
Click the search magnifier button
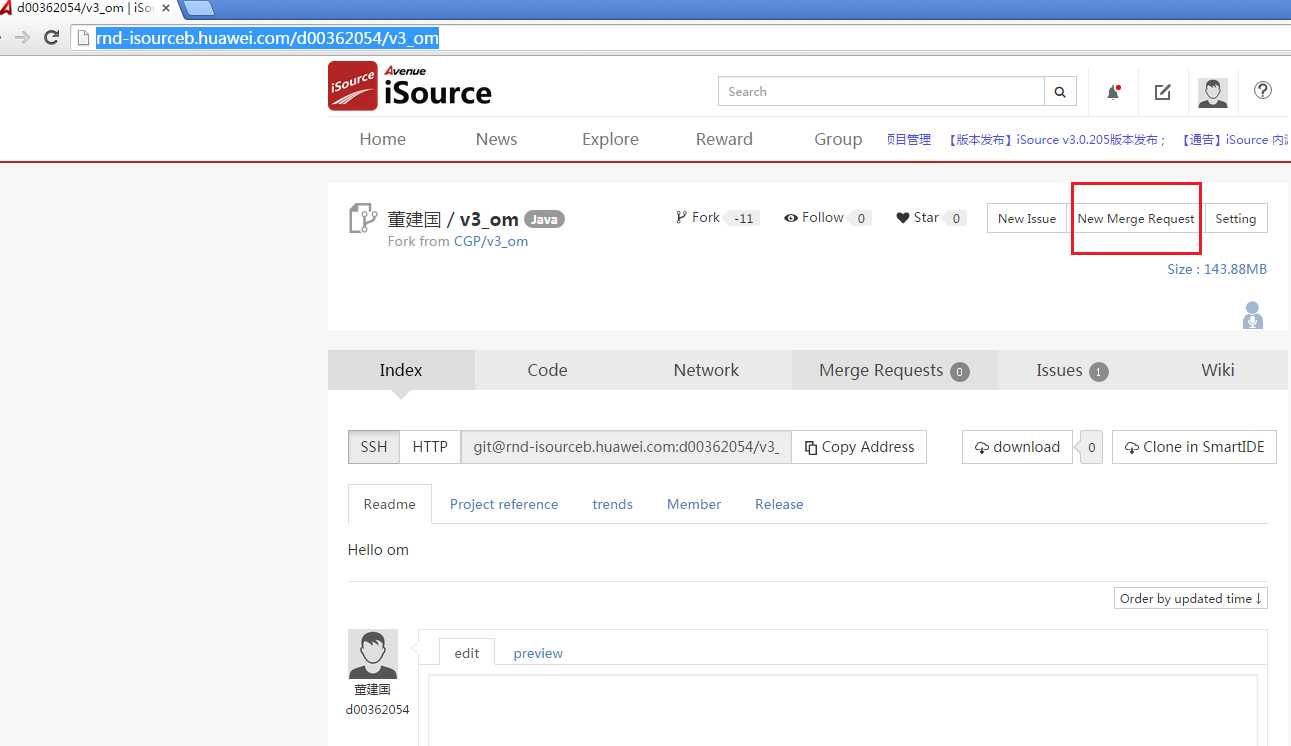1060,92
